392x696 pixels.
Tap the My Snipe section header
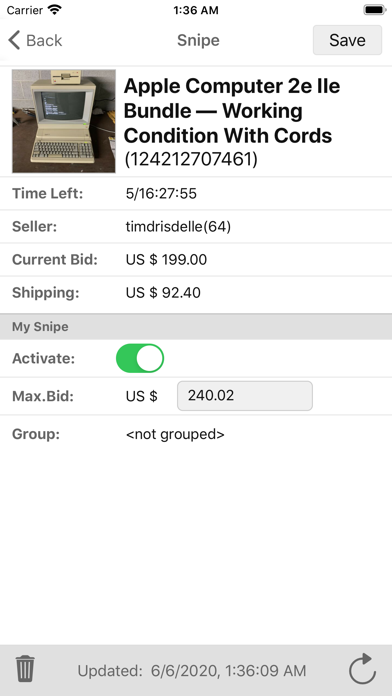click(x=196, y=327)
